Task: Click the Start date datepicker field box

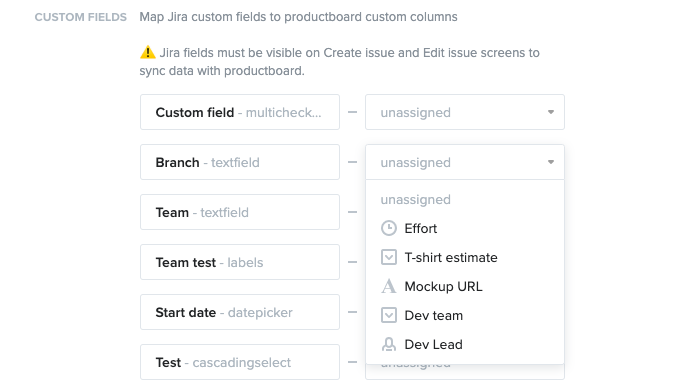Action: point(240,312)
